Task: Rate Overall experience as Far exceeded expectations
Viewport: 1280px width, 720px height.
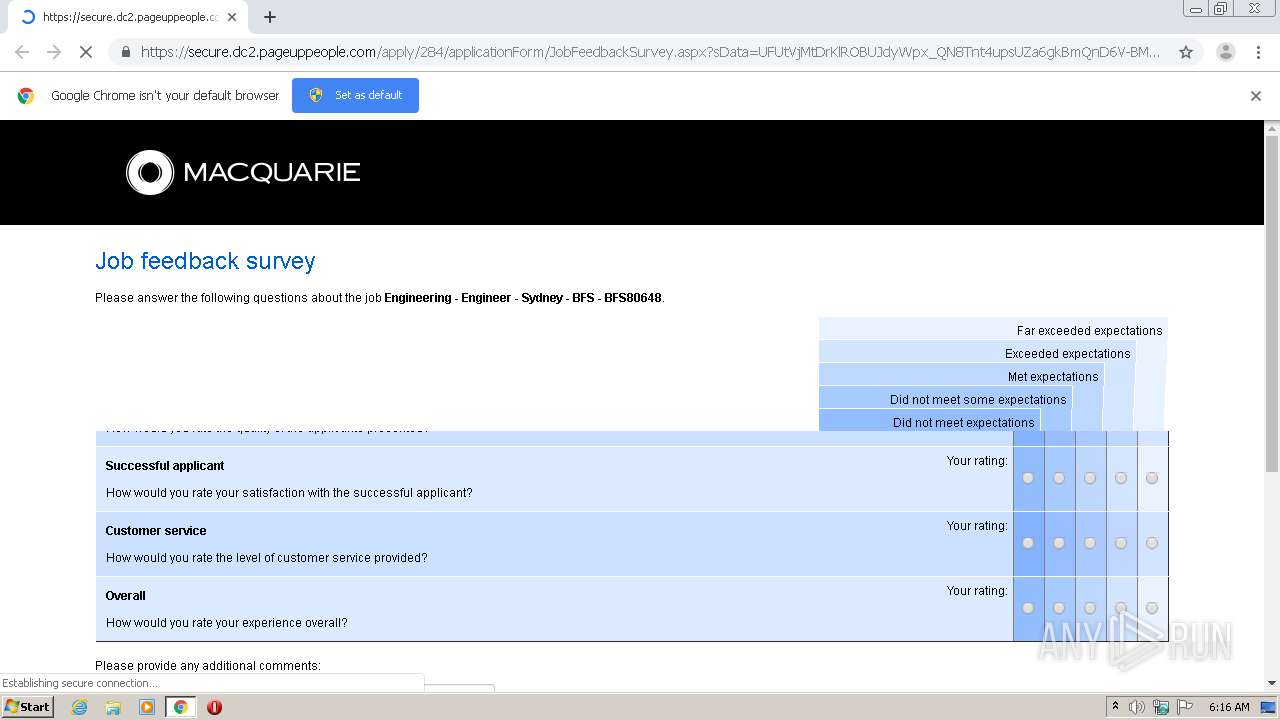Action: [x=1152, y=608]
